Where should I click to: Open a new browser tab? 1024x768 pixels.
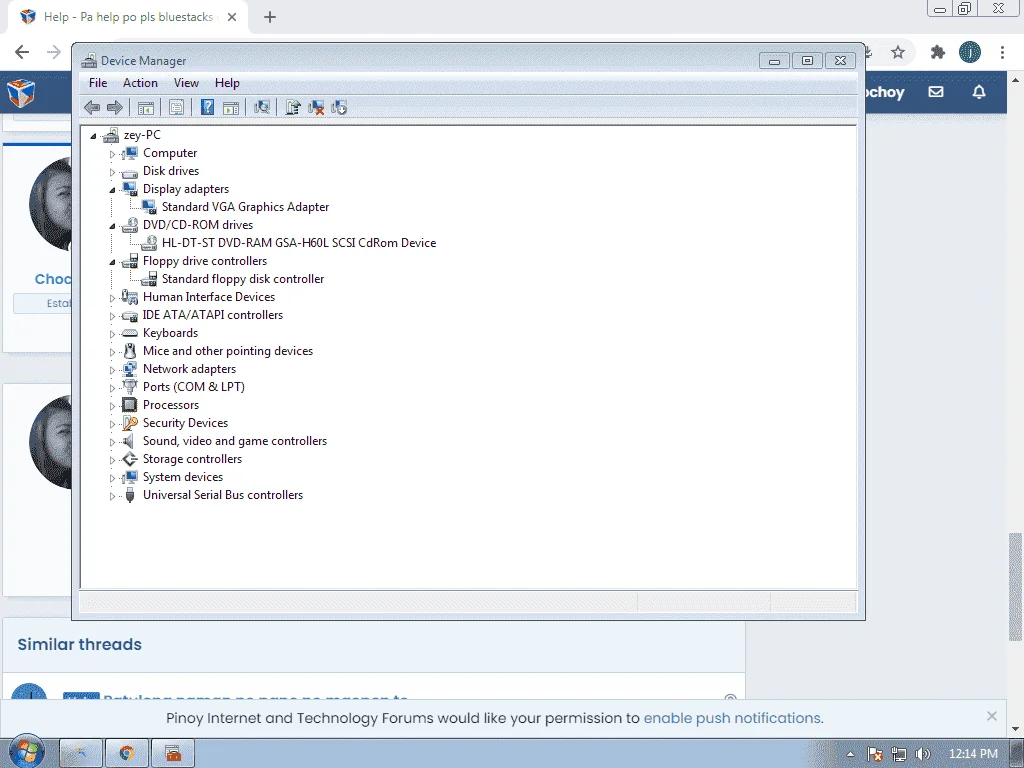click(x=270, y=18)
